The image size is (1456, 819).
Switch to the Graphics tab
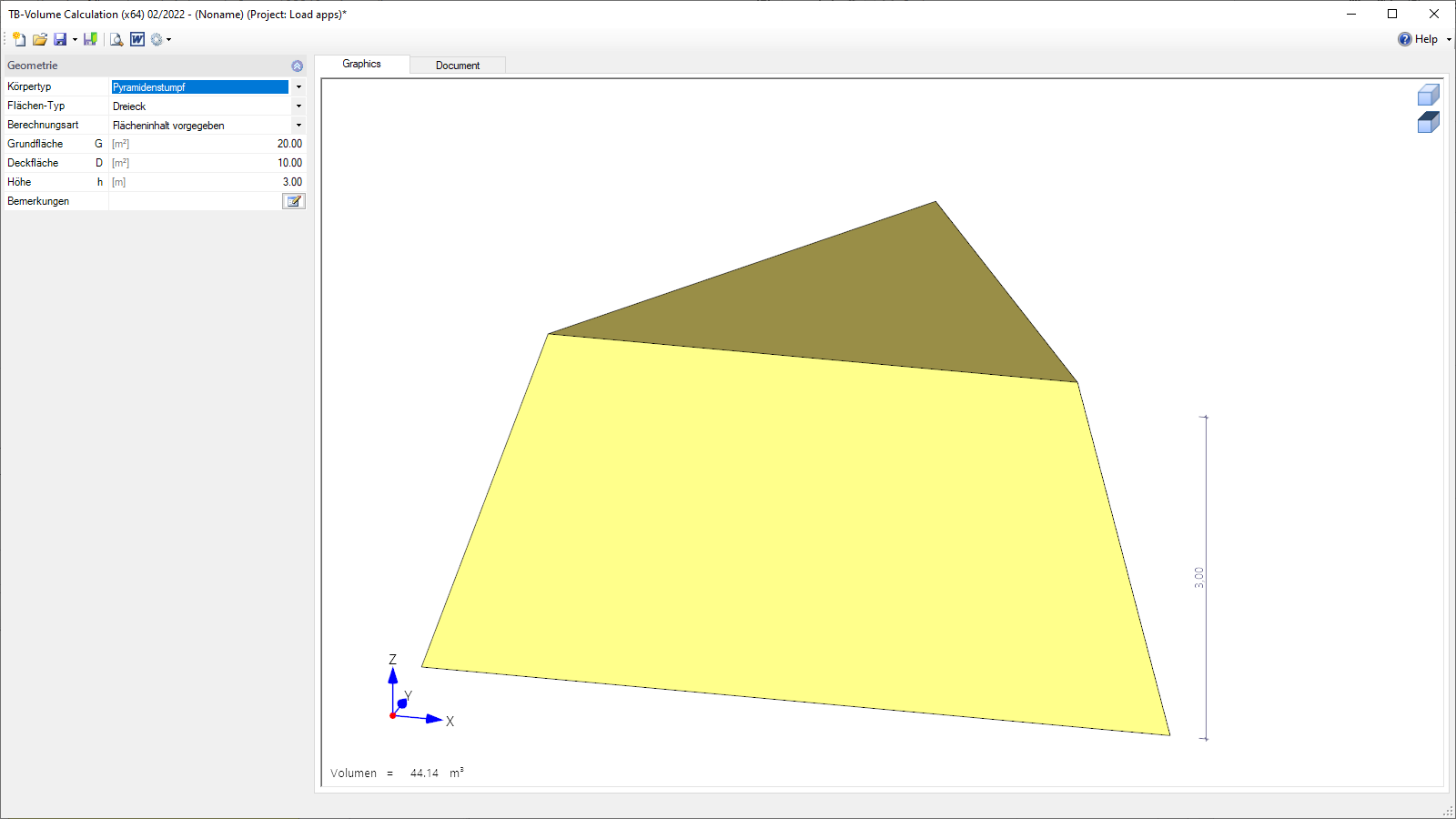pyautogui.click(x=362, y=64)
